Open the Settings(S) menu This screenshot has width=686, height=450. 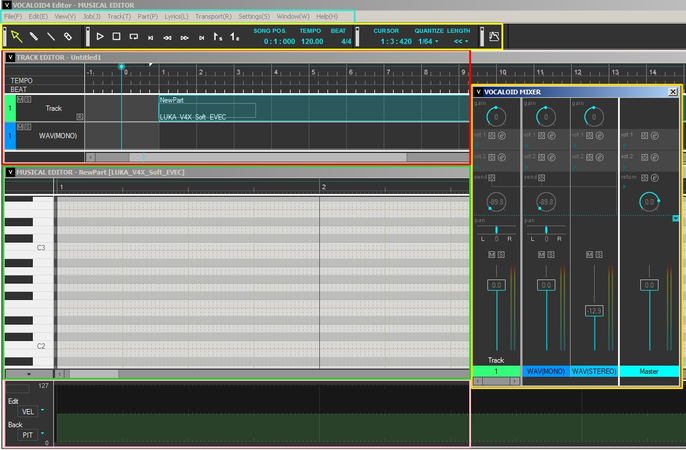254,16
